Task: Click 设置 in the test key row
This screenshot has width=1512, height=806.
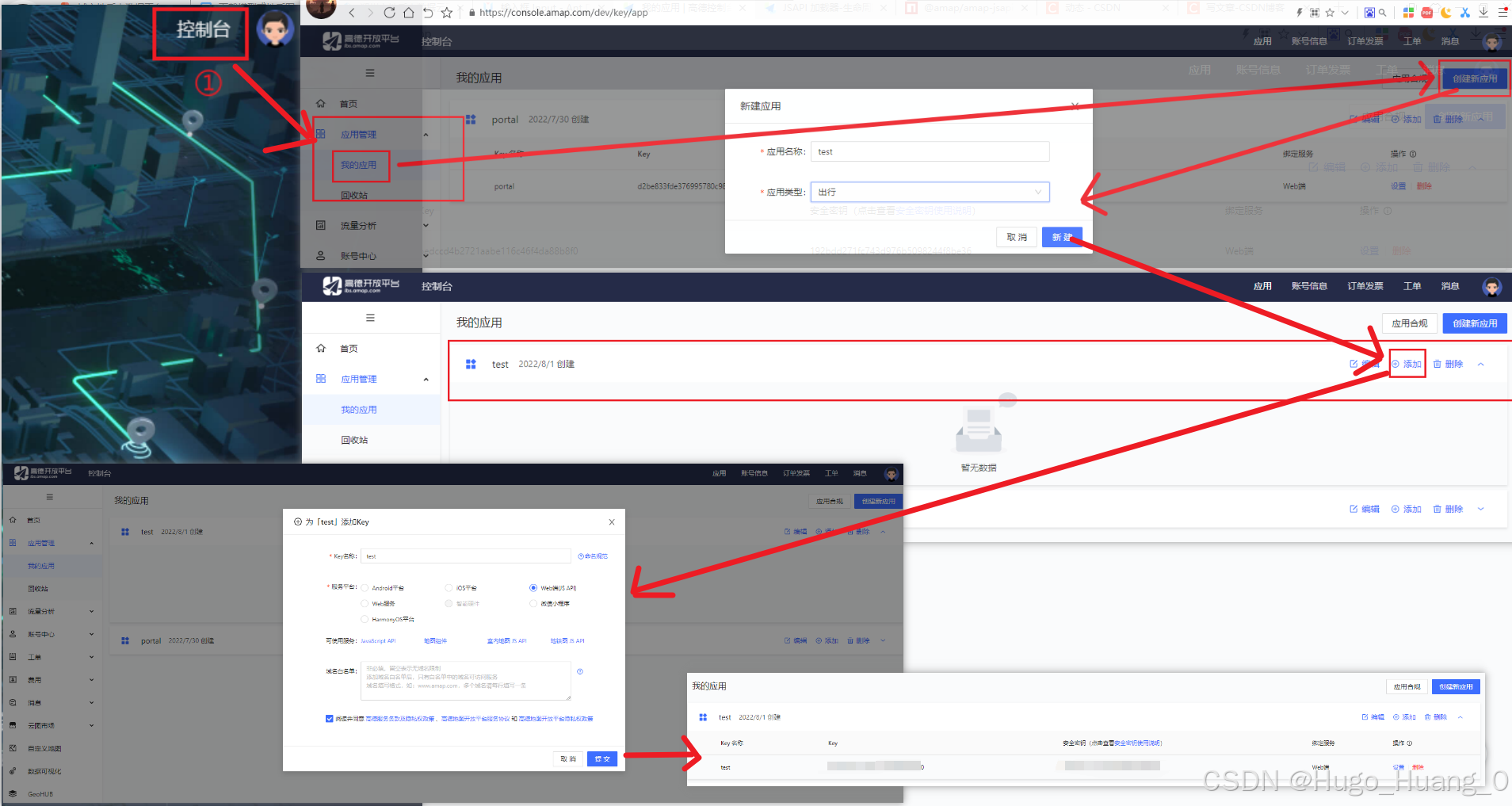Action: coord(1398,767)
